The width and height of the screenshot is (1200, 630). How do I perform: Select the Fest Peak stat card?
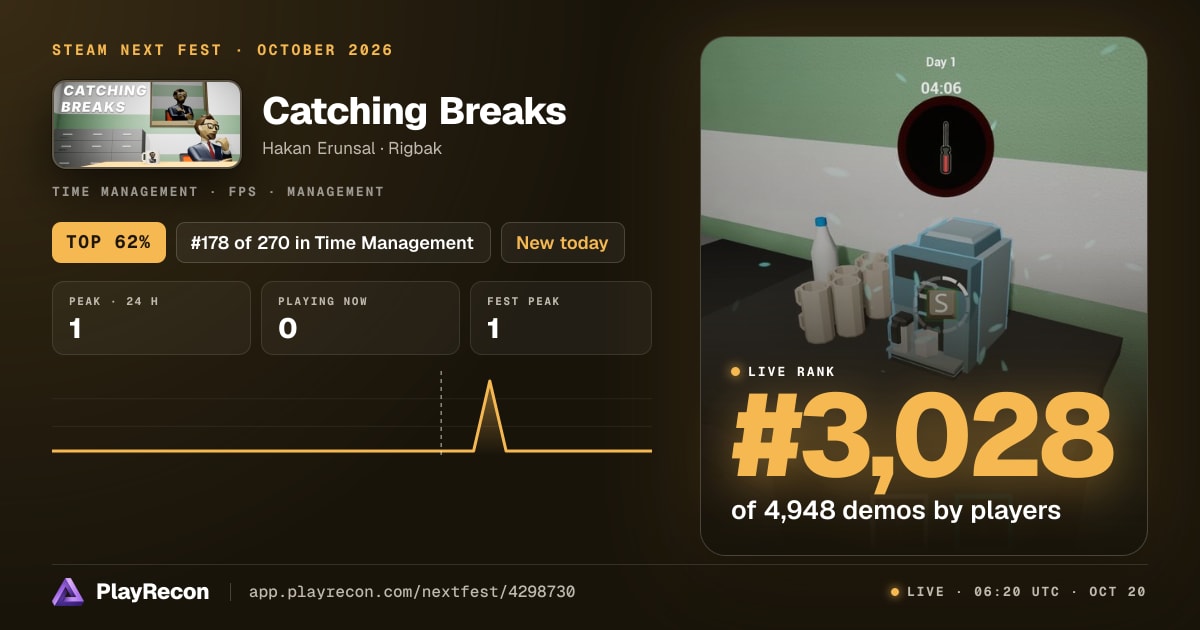560,318
